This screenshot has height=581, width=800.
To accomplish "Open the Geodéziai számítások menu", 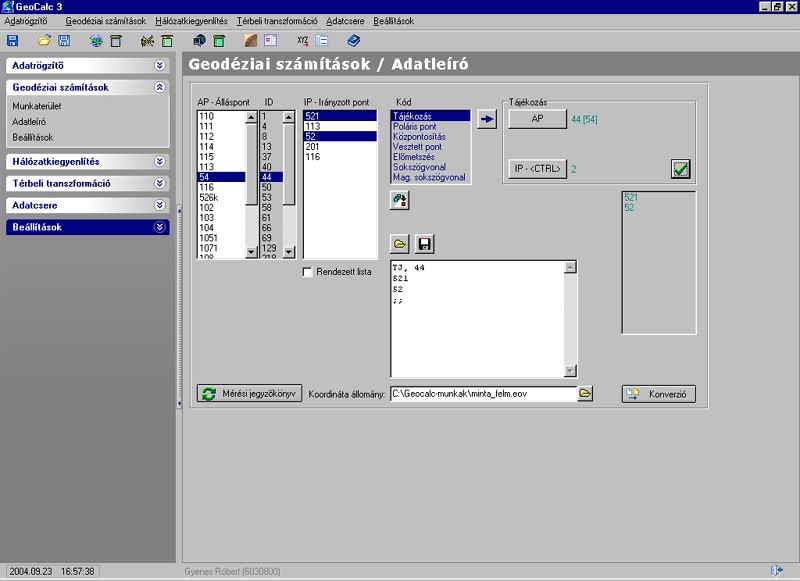I will (x=106, y=21).
